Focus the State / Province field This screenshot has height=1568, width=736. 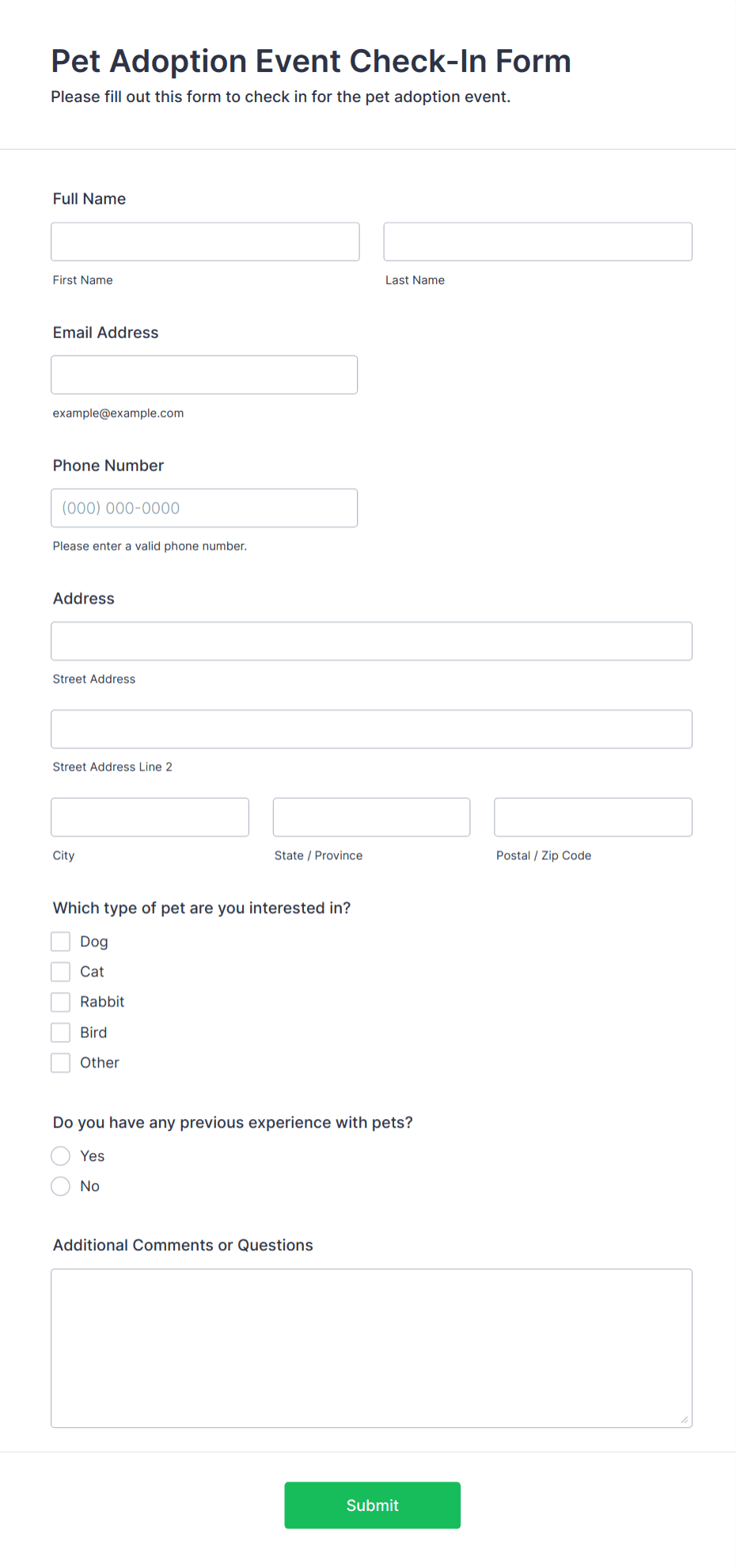pyautogui.click(x=371, y=816)
